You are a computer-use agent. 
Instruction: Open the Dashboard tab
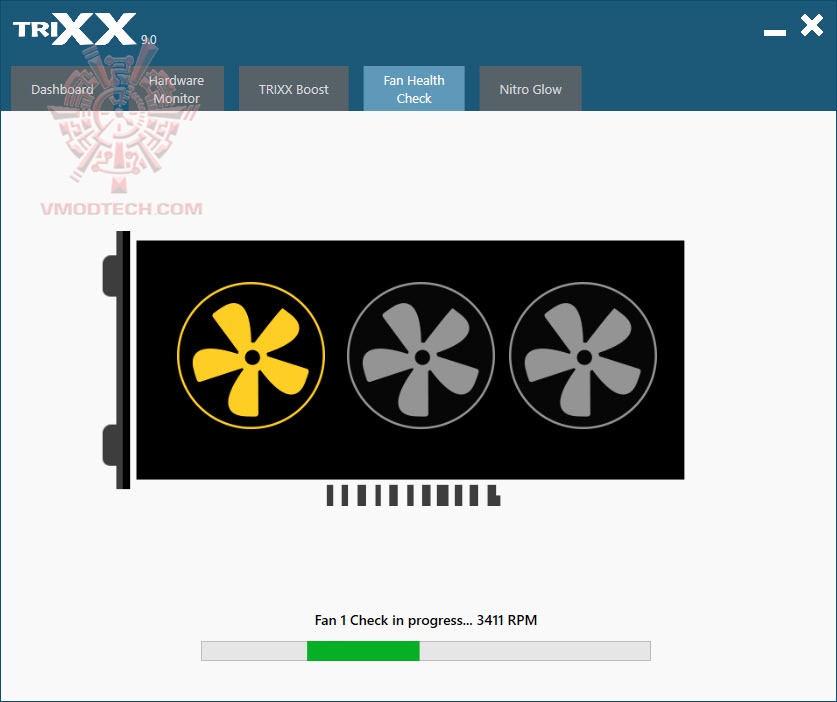(x=62, y=89)
